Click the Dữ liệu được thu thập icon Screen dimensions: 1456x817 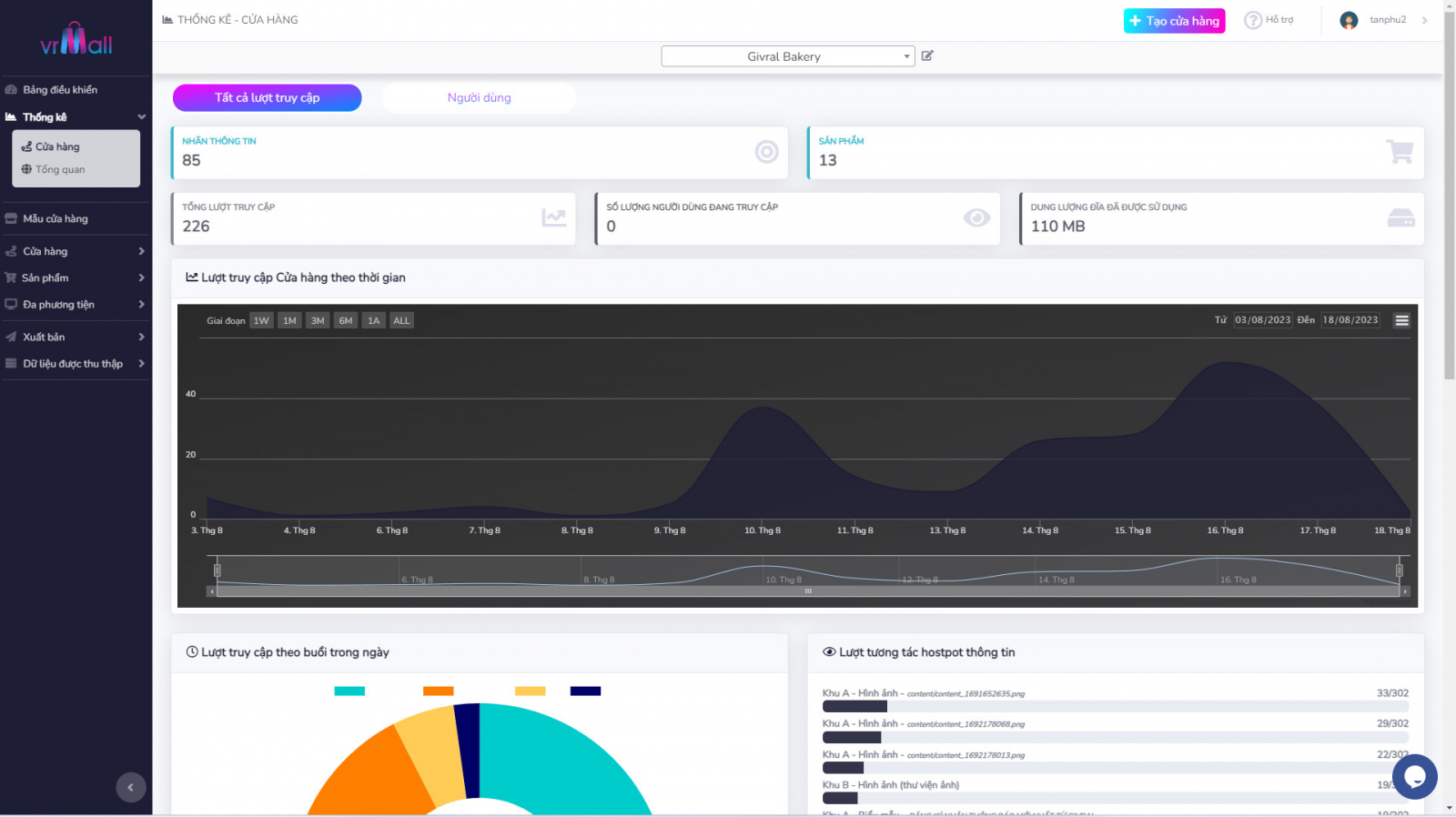(11, 364)
